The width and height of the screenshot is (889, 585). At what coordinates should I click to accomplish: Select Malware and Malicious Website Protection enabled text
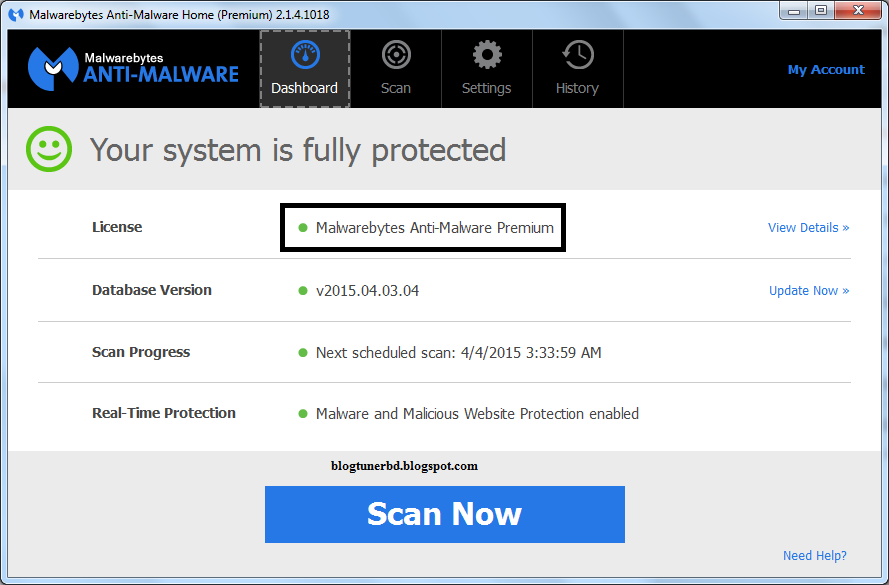(477, 414)
